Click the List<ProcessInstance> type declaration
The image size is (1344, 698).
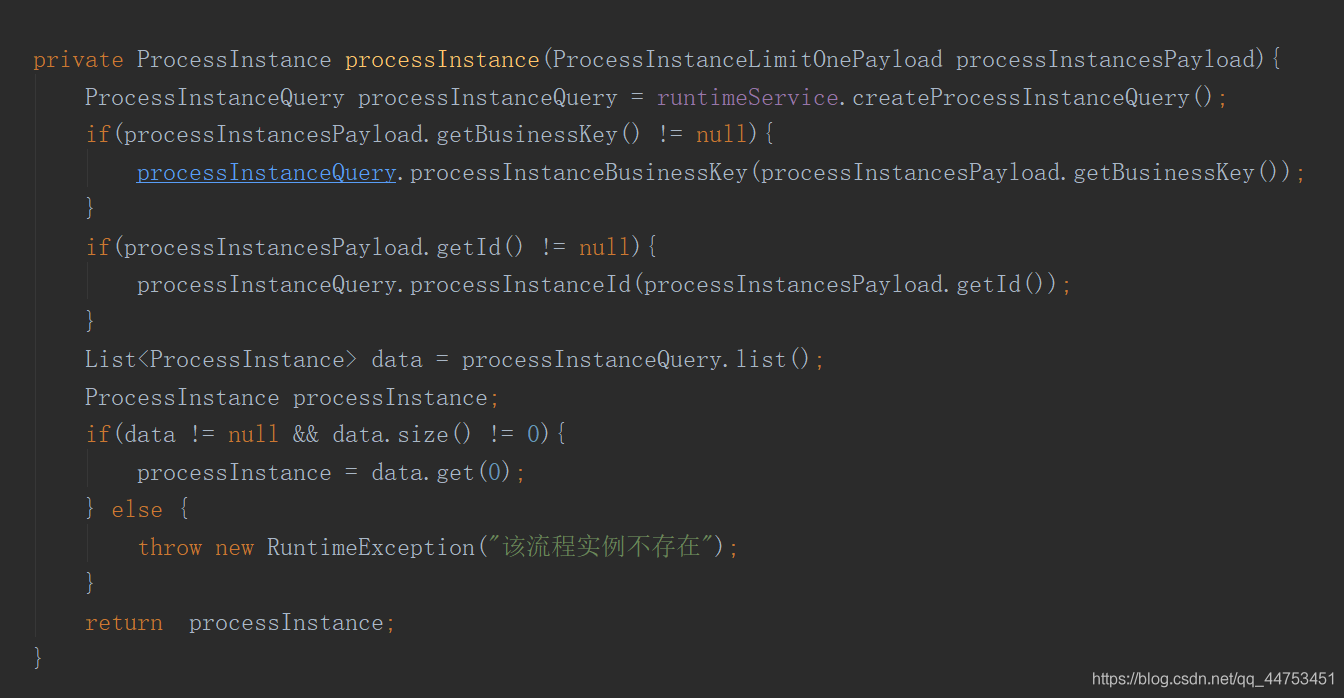tap(221, 360)
